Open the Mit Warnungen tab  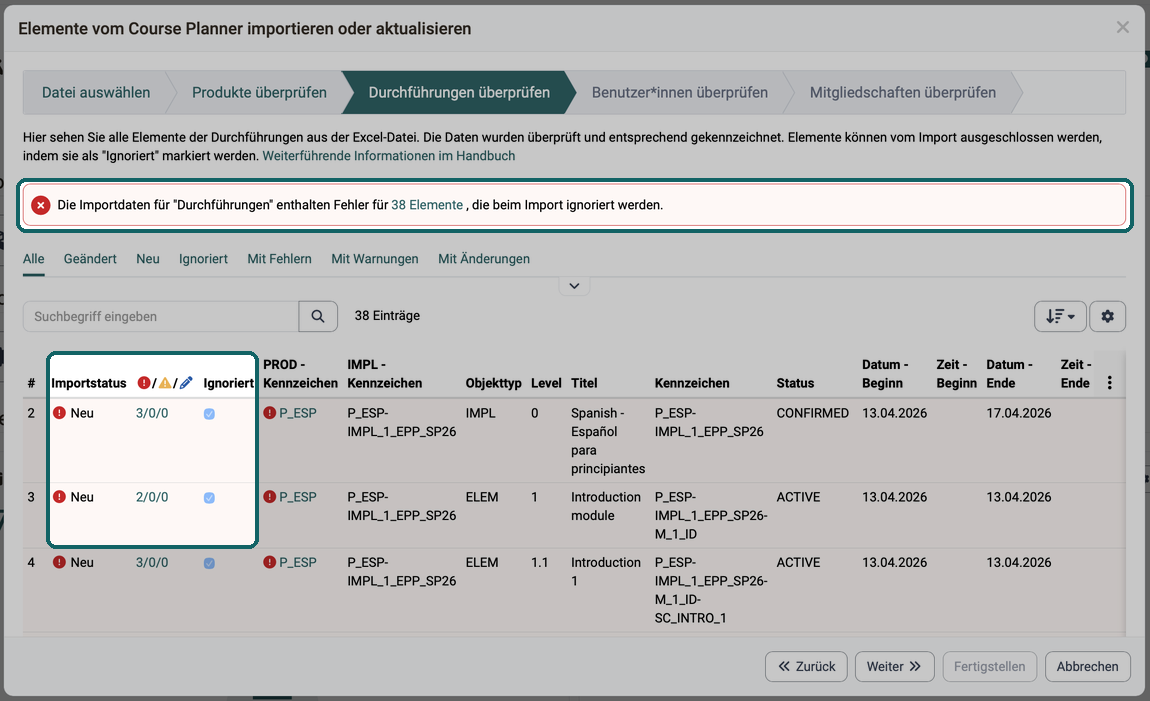[375, 259]
